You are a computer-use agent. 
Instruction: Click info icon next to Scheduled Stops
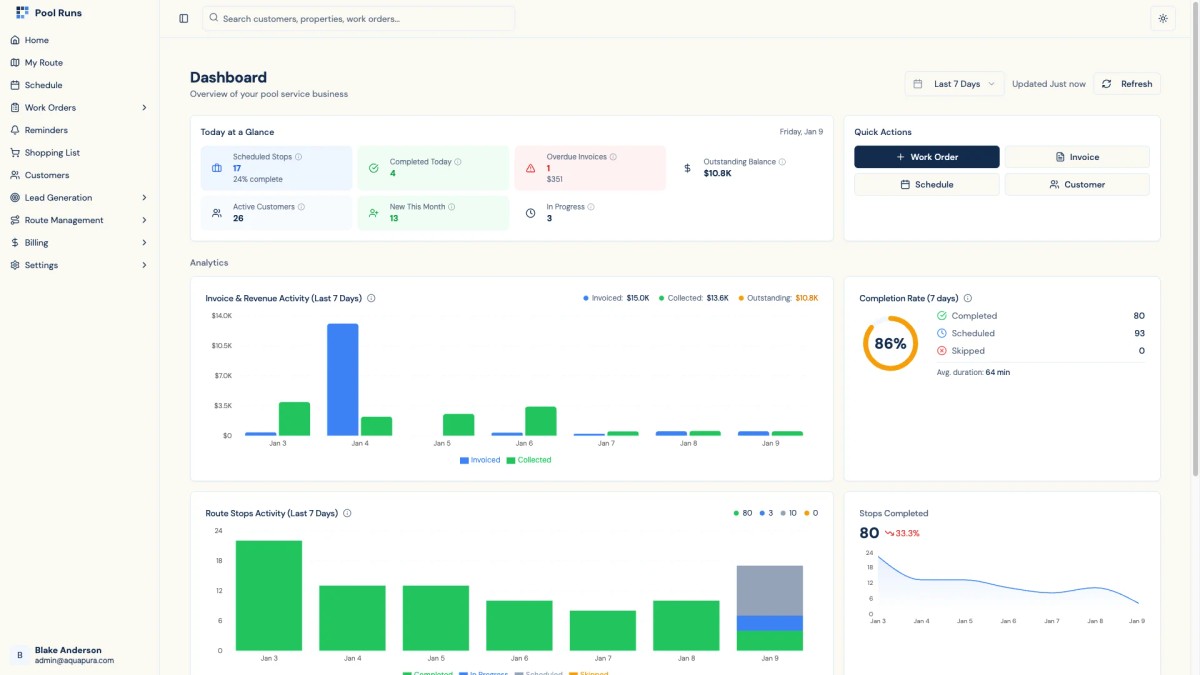pos(299,157)
